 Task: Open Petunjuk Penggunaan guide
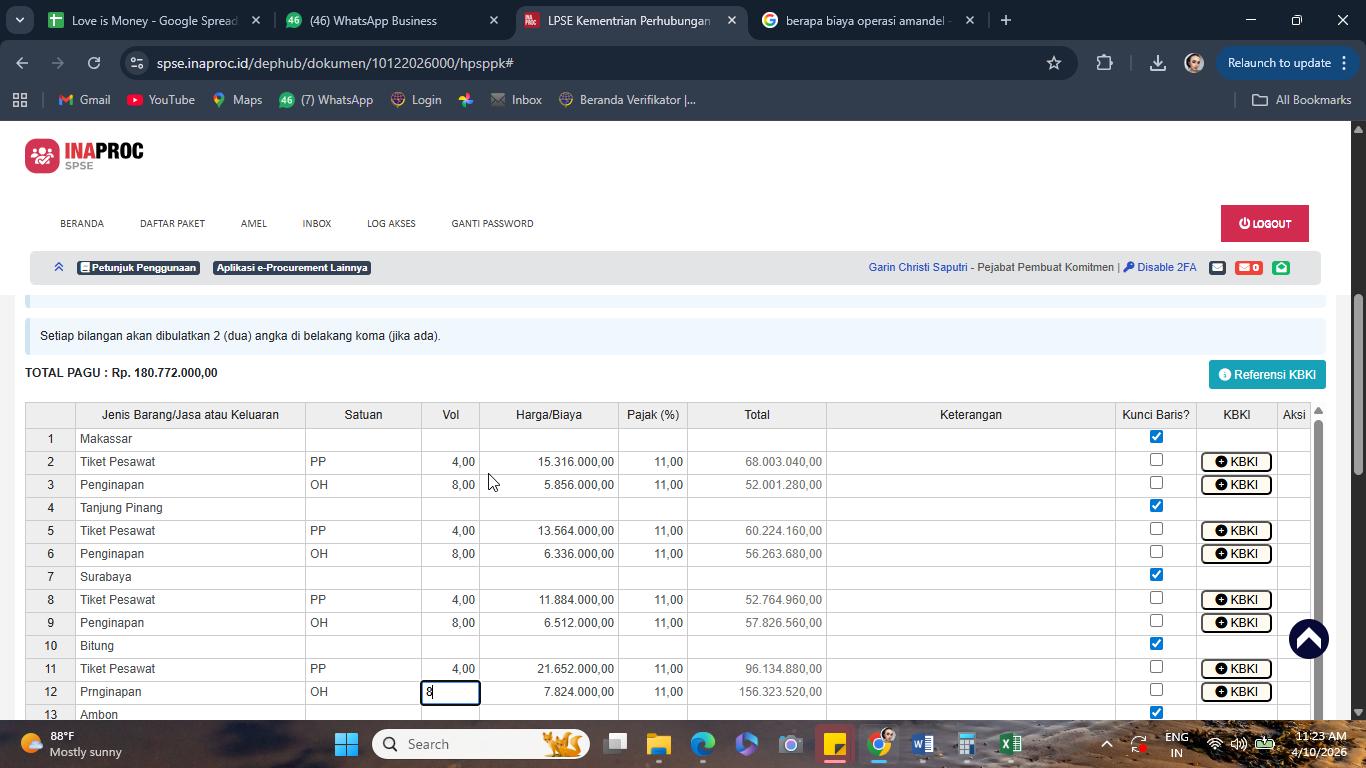click(138, 268)
